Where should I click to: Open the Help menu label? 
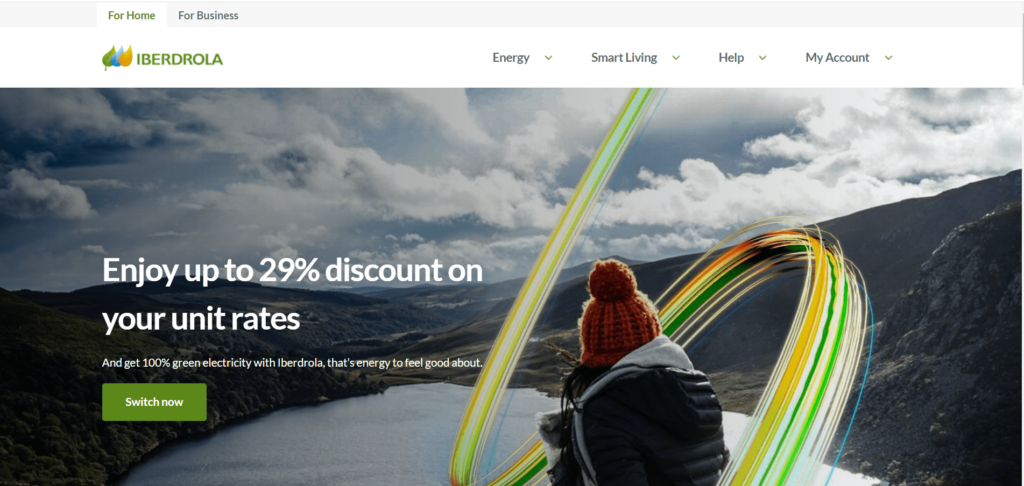coord(731,57)
